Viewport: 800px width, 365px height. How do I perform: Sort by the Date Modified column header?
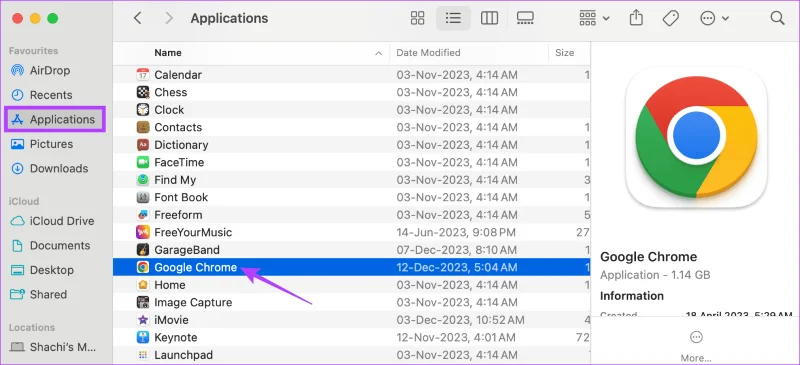[429, 53]
